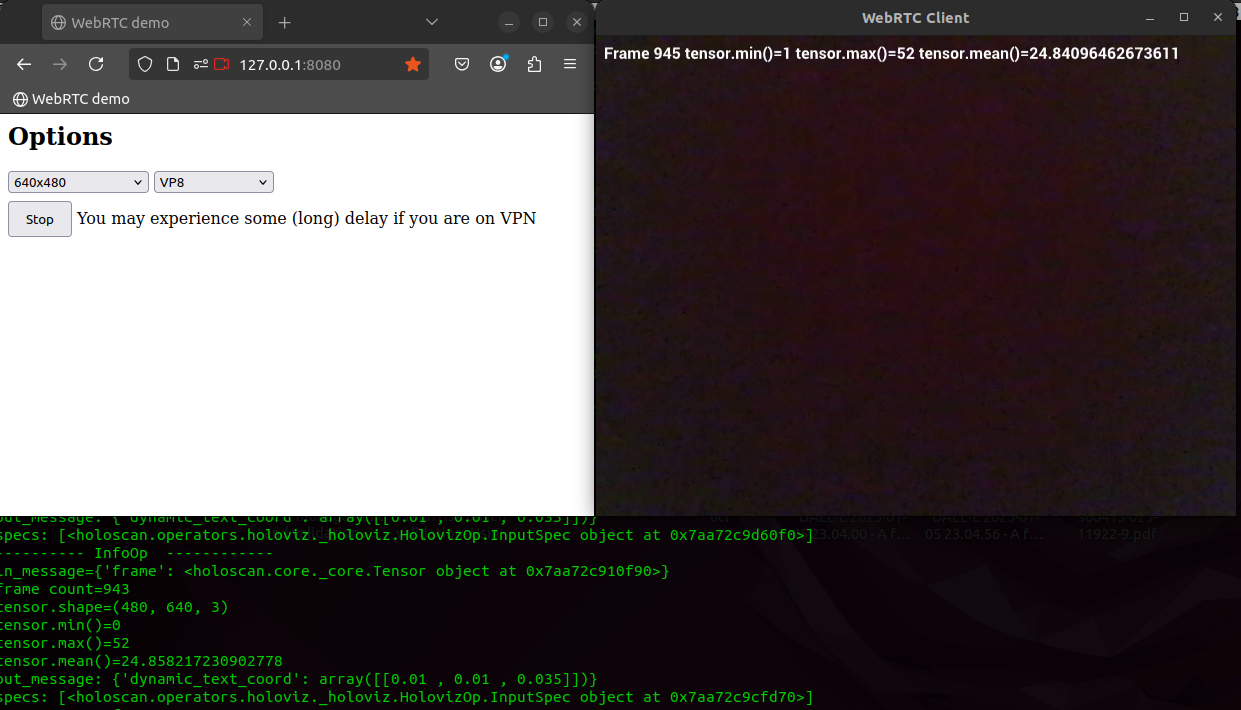Open the VP8 codec dropdown
Viewport: 1241px width, 710px height.
pos(214,182)
